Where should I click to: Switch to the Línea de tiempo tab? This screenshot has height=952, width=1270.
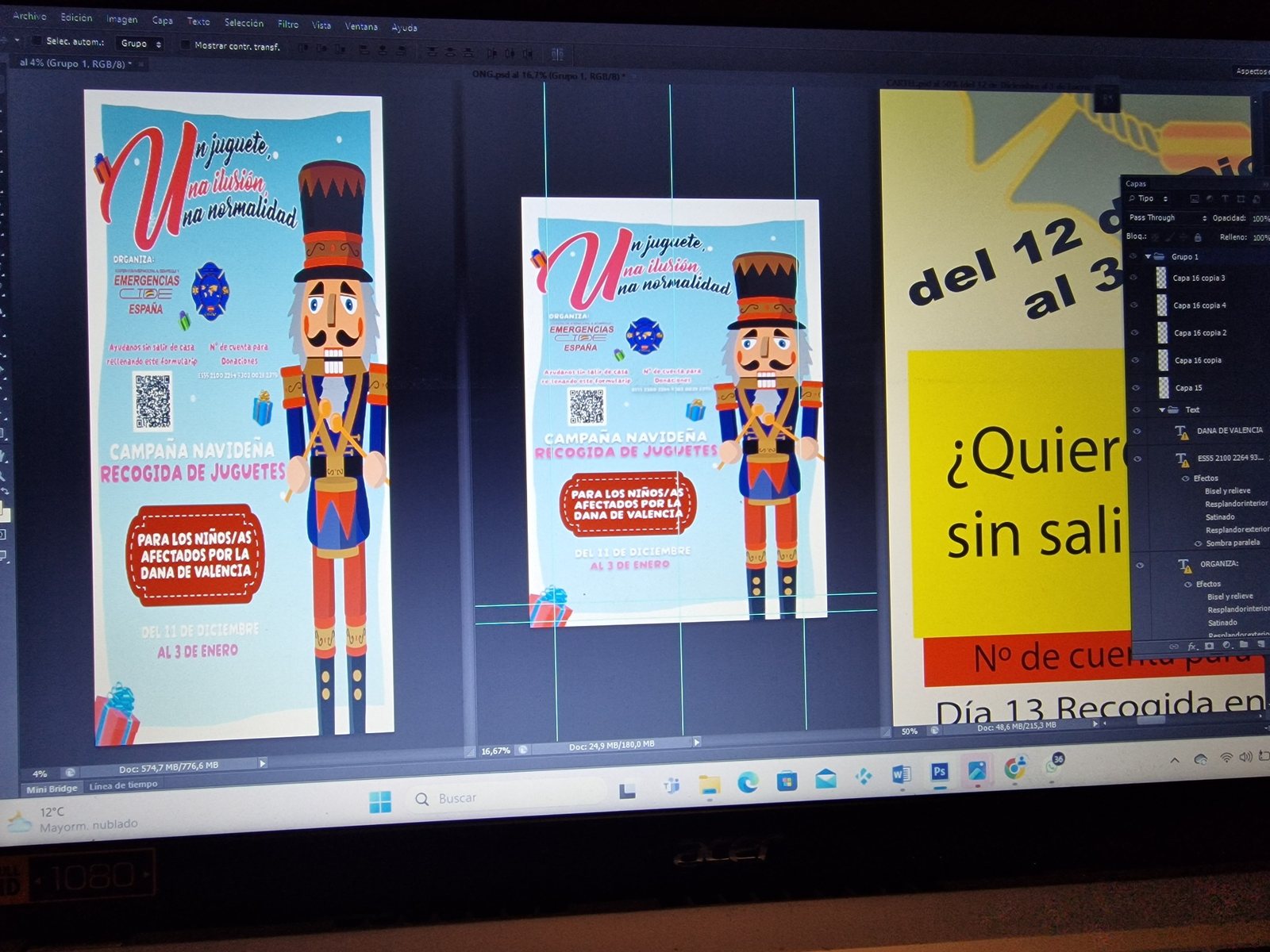coord(123,785)
